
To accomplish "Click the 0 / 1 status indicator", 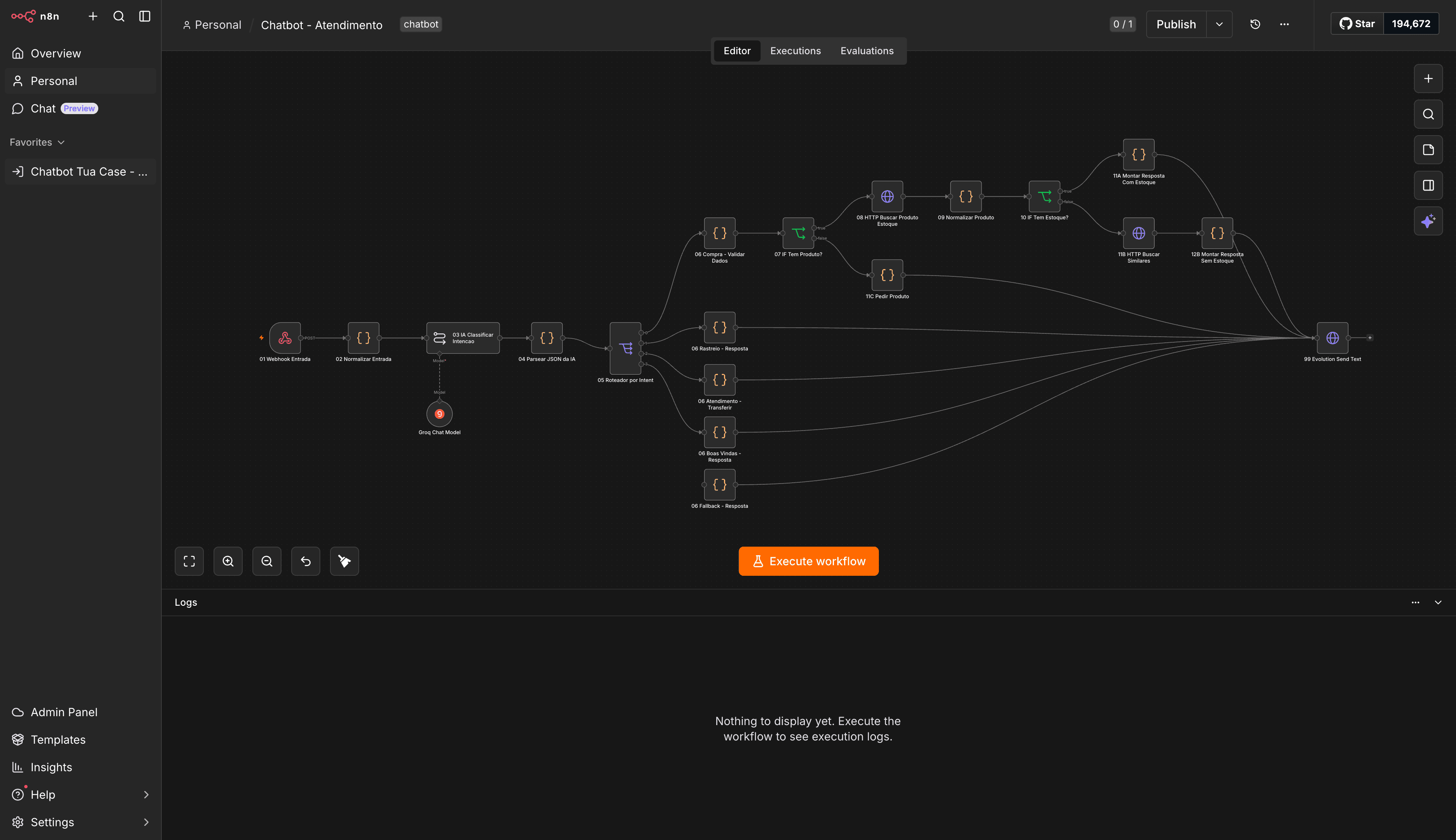I will [x=1123, y=24].
